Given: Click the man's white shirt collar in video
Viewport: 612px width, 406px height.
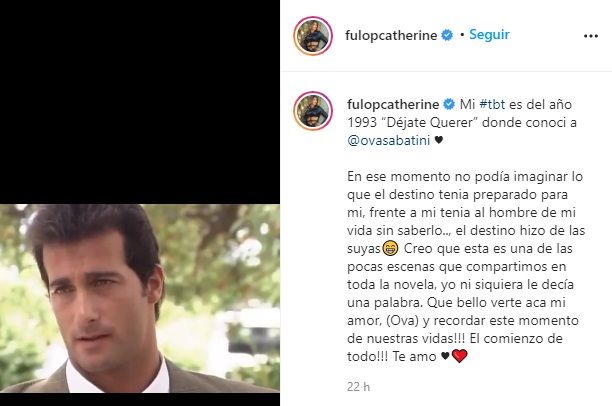Looking at the screenshot, I should [x=117, y=377].
